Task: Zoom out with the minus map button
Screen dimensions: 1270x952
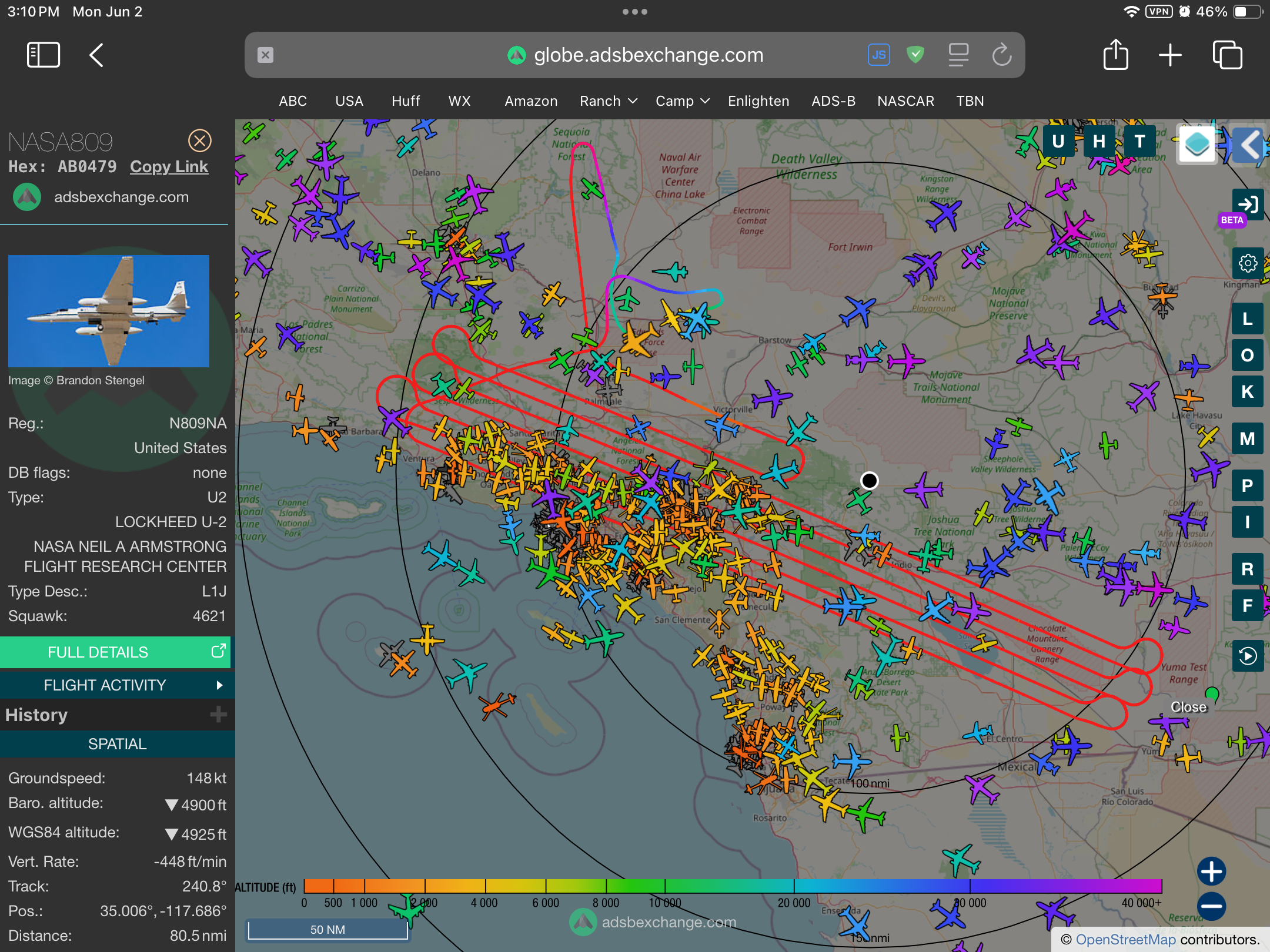Action: (x=1211, y=906)
